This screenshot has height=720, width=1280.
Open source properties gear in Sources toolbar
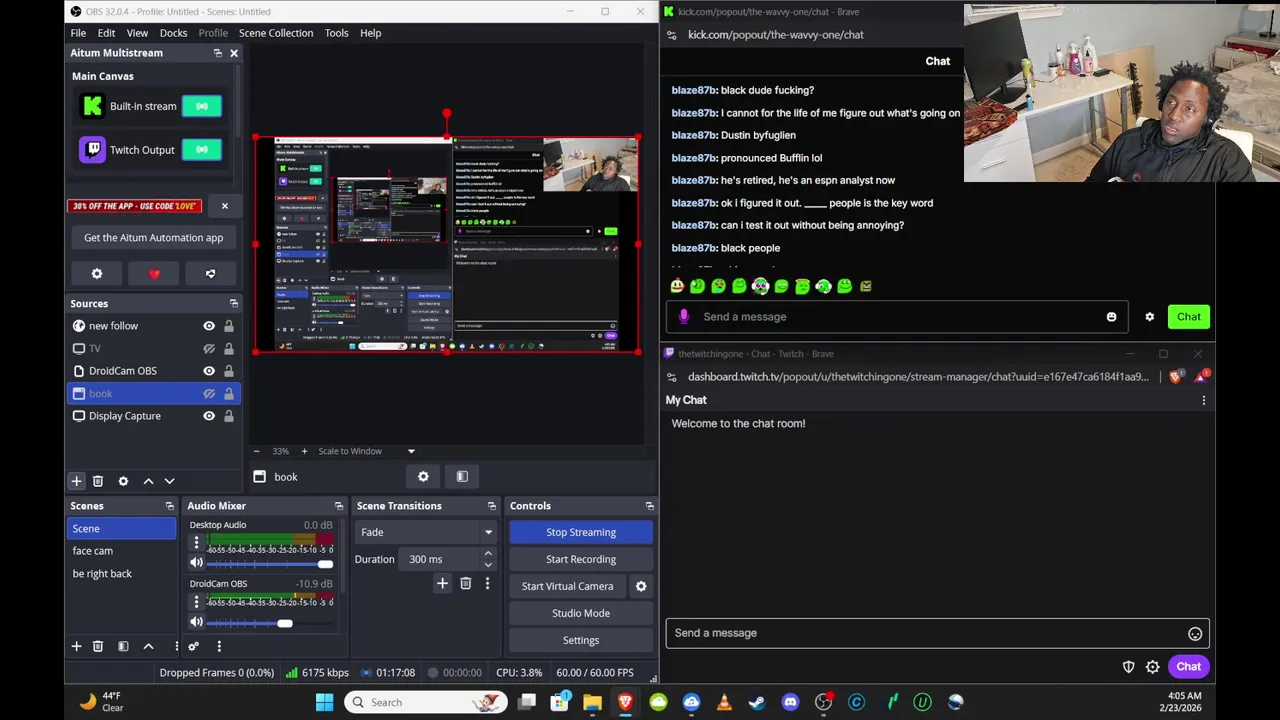tap(123, 481)
